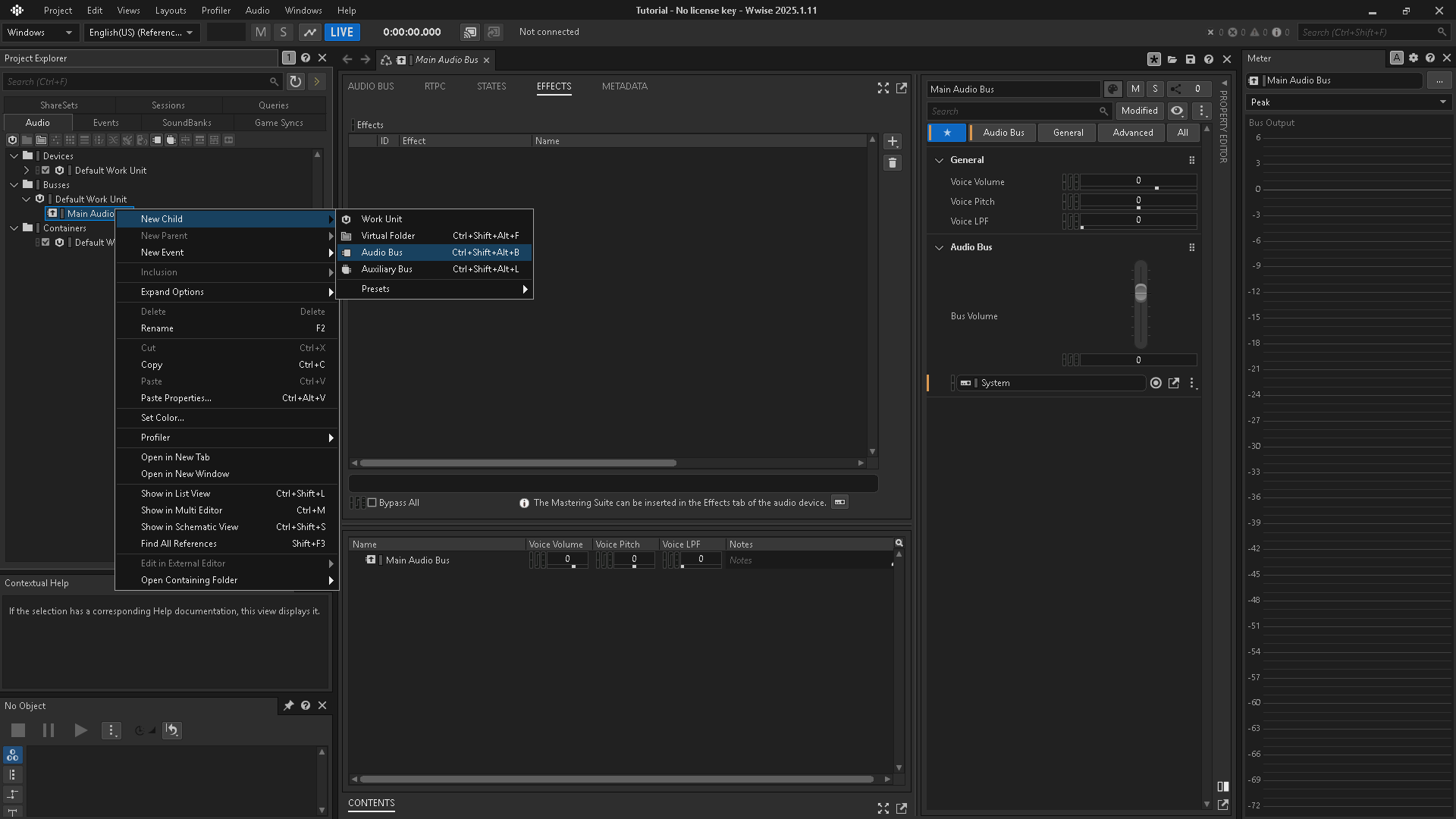Image resolution: width=1456 pixels, height=819 pixels.
Task: Click the delete effect trash icon
Action: [x=893, y=162]
